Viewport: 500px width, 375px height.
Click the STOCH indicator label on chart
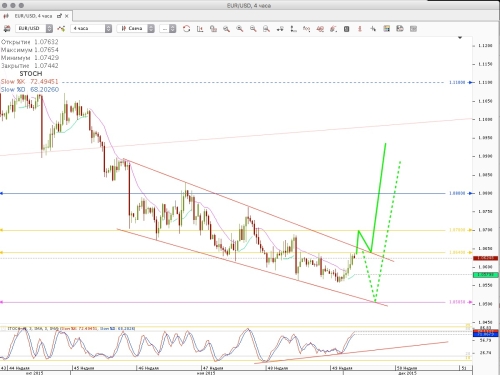pyautogui.click(x=31, y=73)
